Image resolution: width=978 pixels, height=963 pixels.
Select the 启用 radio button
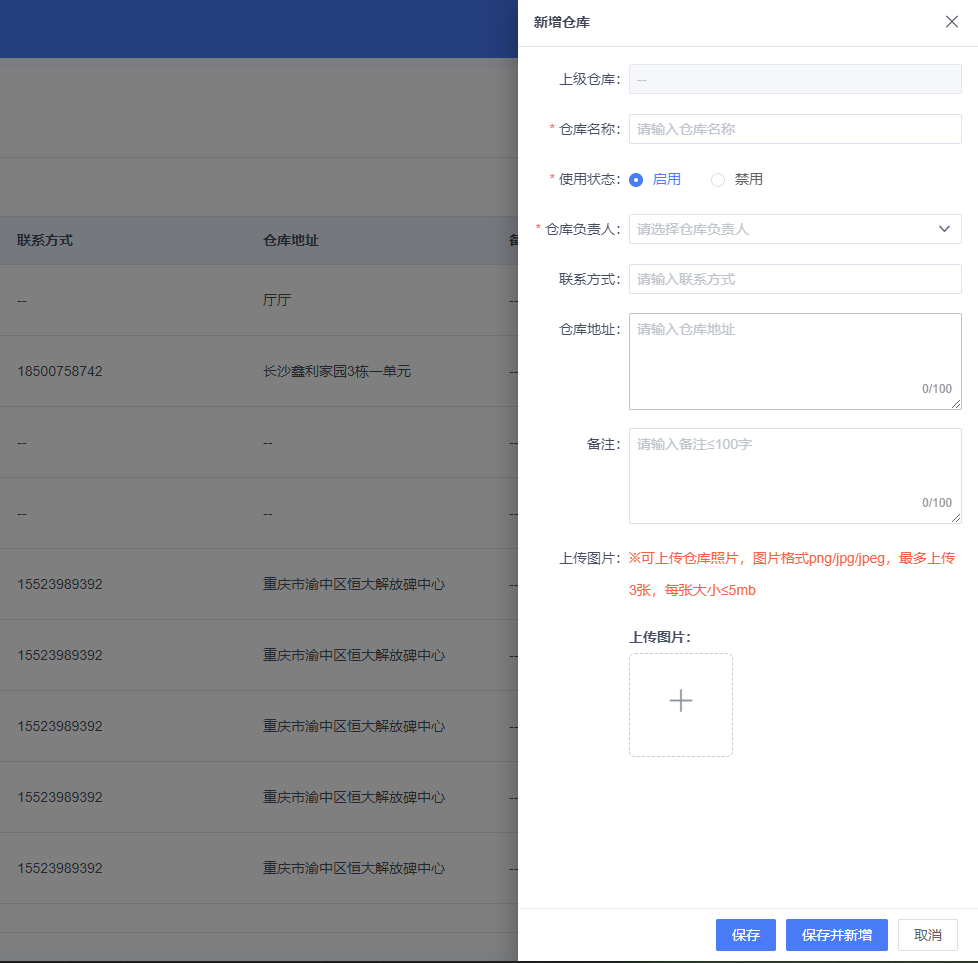click(636, 180)
